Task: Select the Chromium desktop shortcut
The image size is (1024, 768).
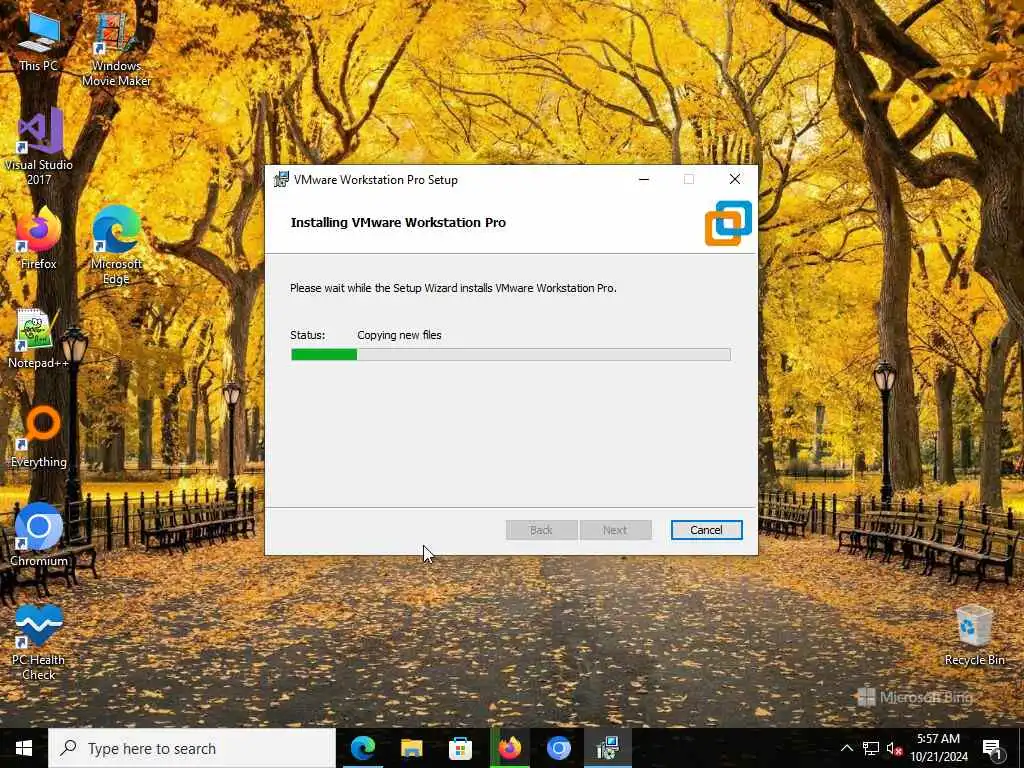Action: [x=39, y=534]
